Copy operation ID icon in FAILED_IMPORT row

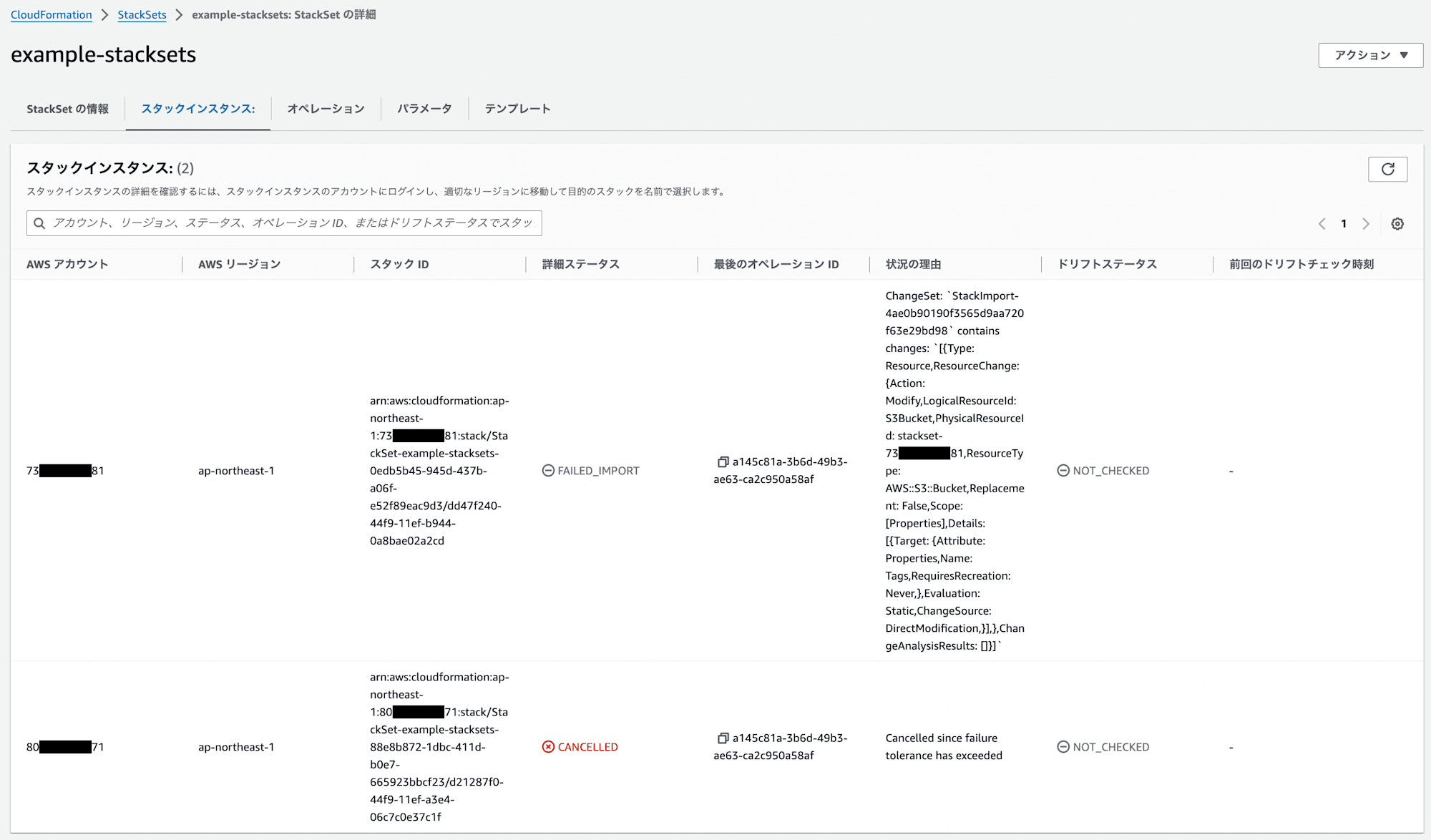pyautogui.click(x=723, y=462)
